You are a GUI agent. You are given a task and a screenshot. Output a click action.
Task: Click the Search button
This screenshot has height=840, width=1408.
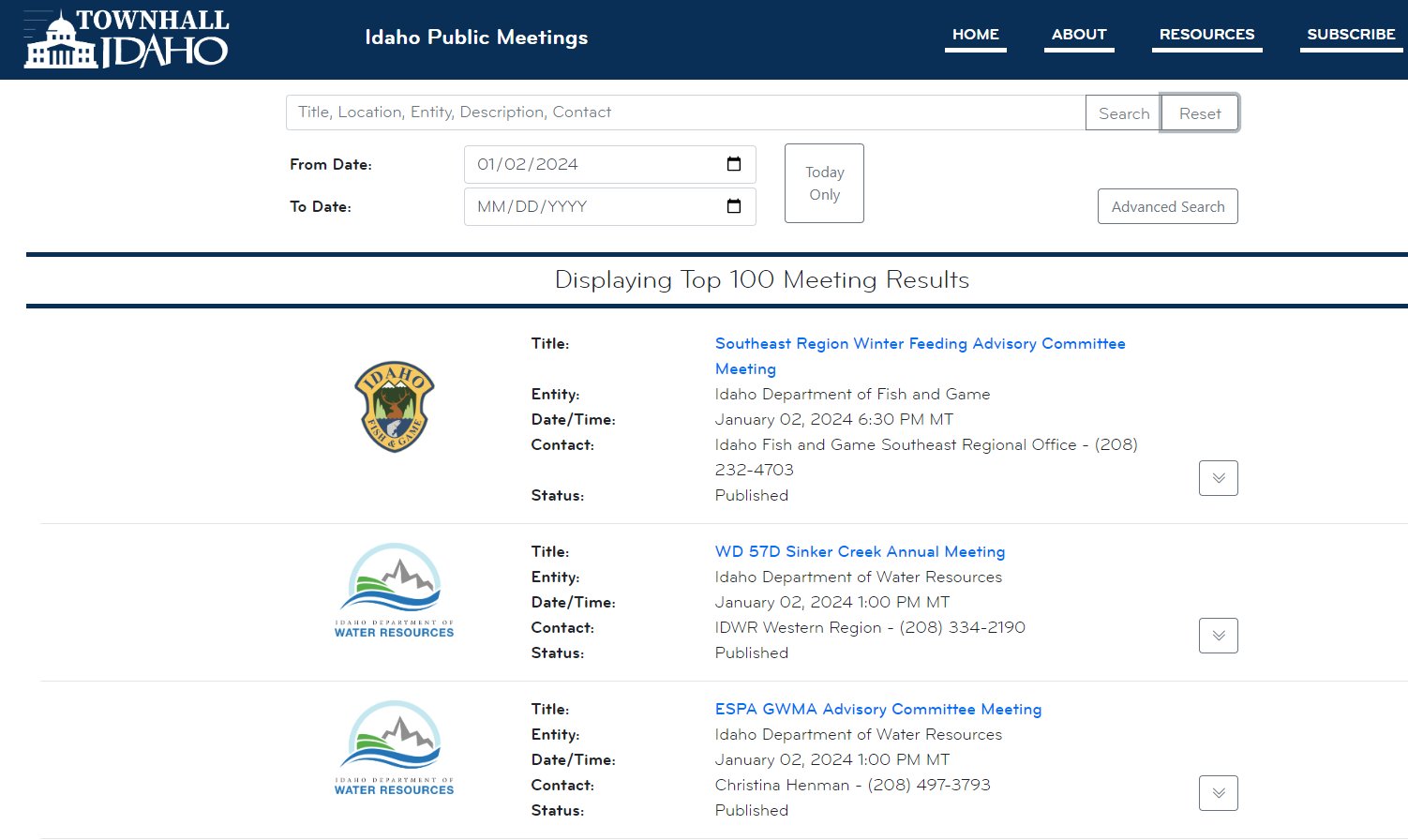[1123, 113]
